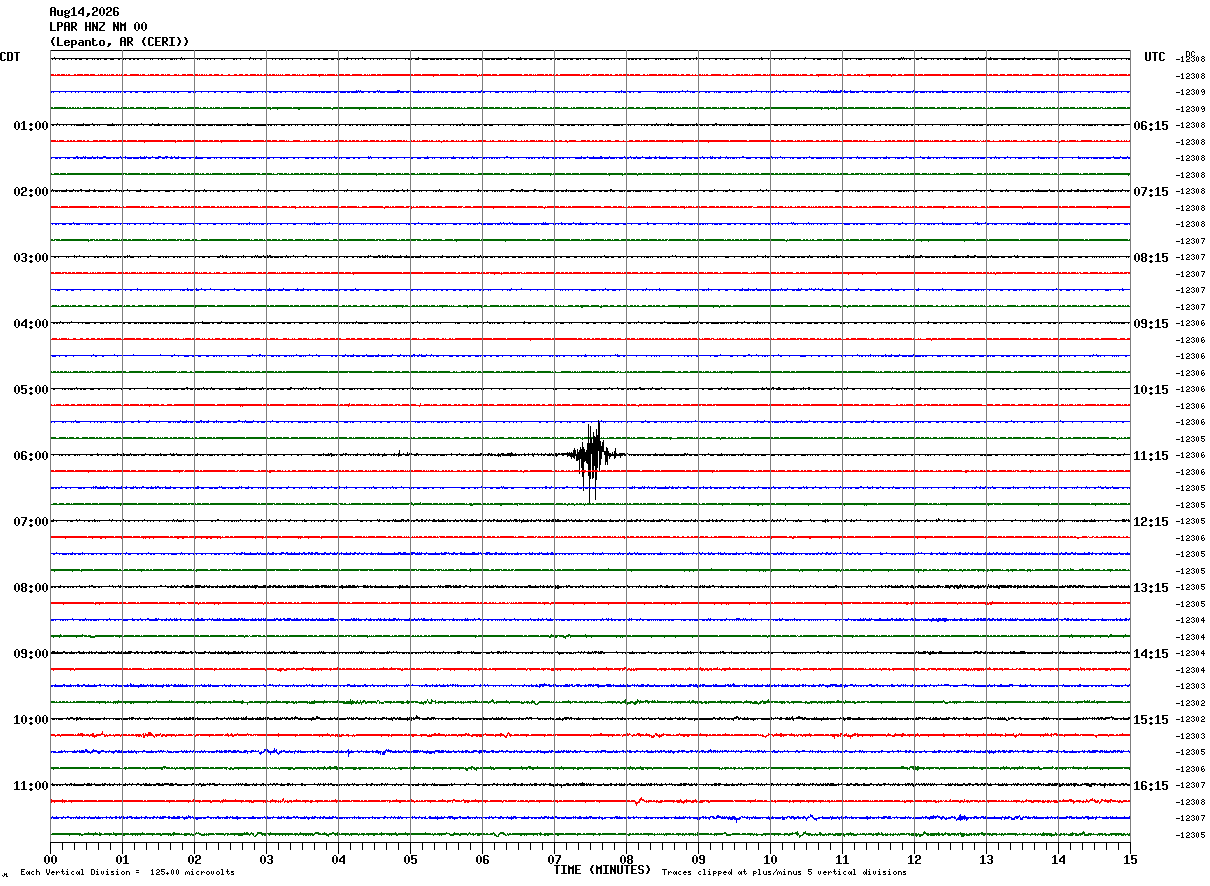Click the 00 minute mark on time axis
The image size is (1210, 886).
point(51,859)
